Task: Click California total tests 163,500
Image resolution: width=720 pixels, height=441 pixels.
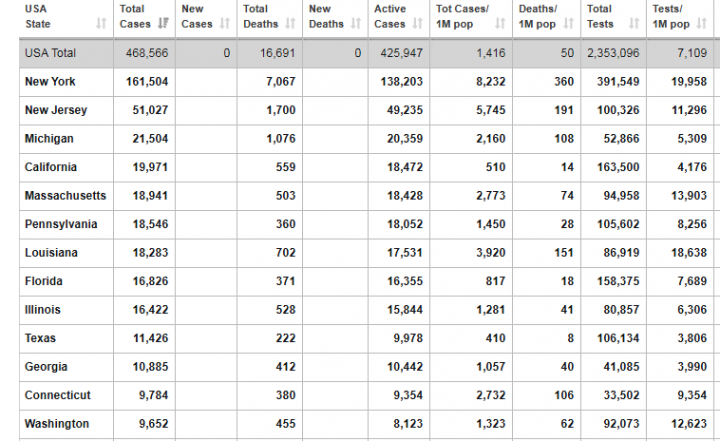Action: (618, 167)
